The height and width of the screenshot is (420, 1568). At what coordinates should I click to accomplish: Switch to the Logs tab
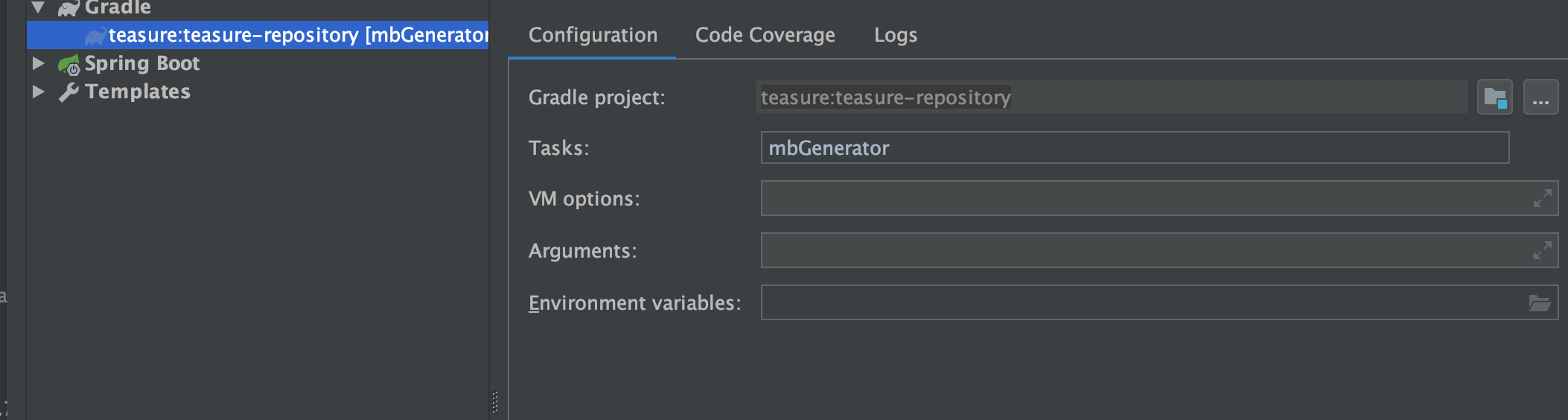895,35
